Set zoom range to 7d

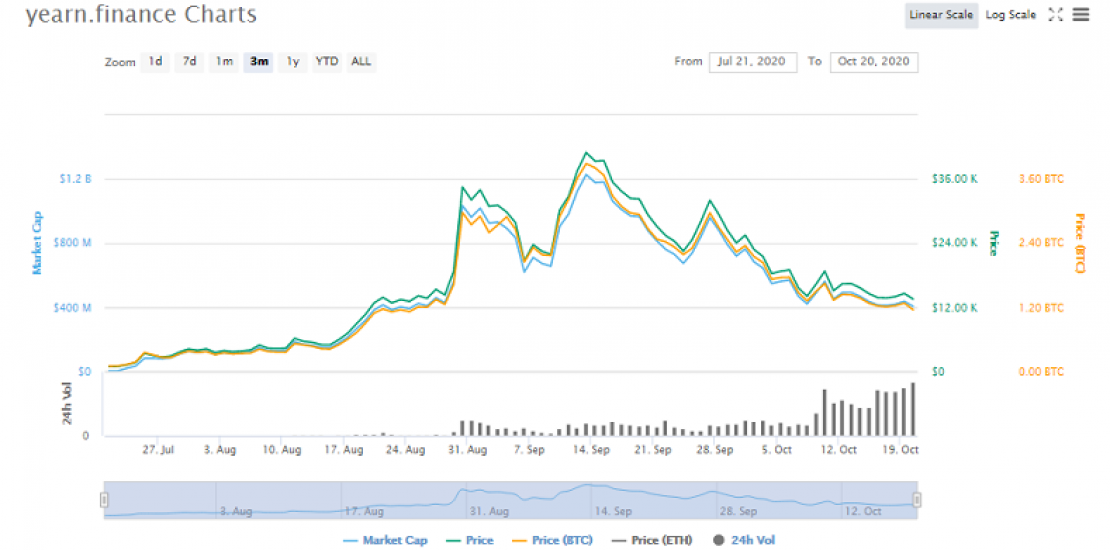click(189, 62)
